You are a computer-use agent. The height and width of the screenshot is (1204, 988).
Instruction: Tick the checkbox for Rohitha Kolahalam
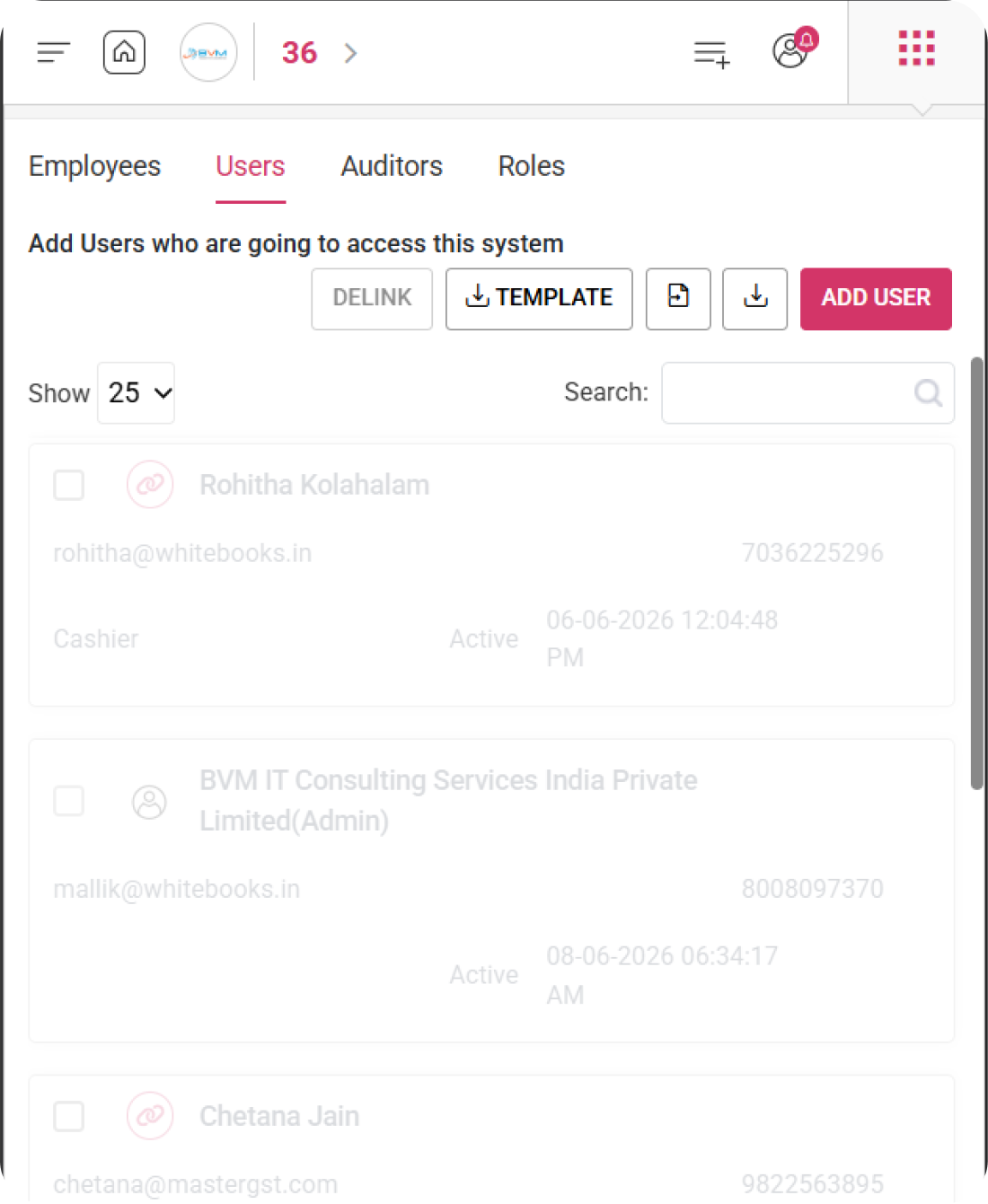(x=69, y=485)
